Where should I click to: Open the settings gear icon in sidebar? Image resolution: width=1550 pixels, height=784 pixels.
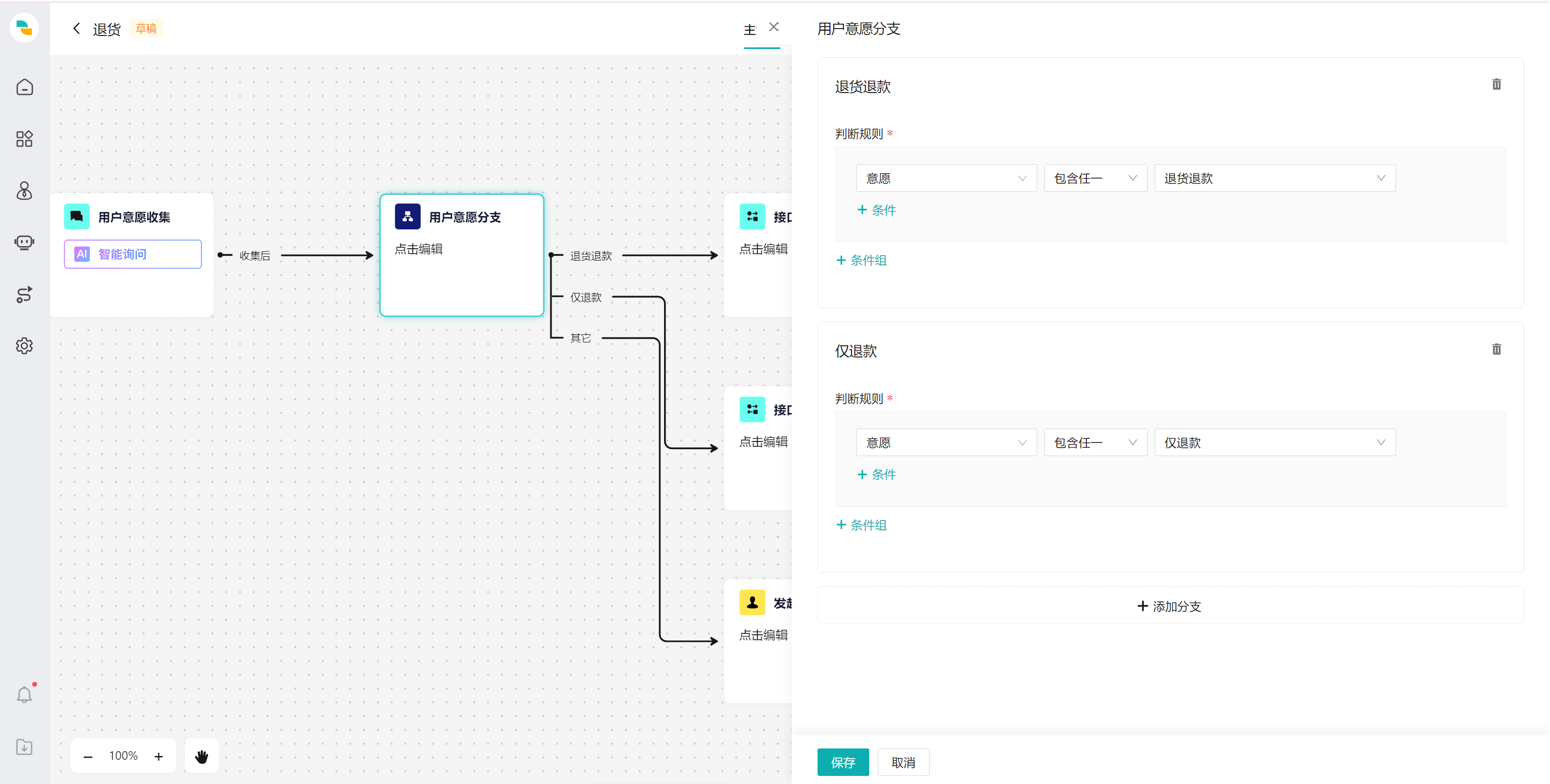coord(25,346)
